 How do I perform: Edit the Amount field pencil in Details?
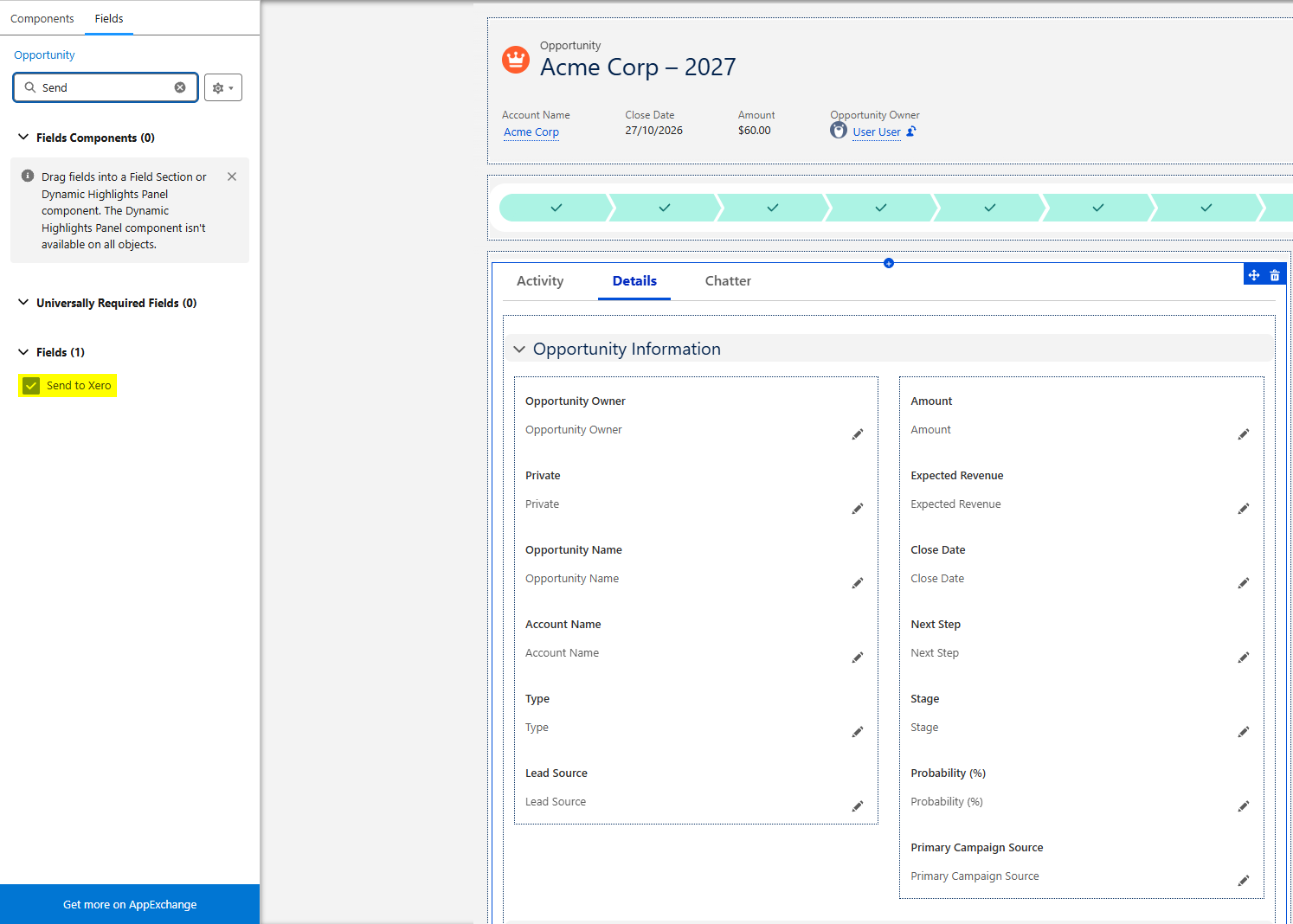(x=1243, y=434)
